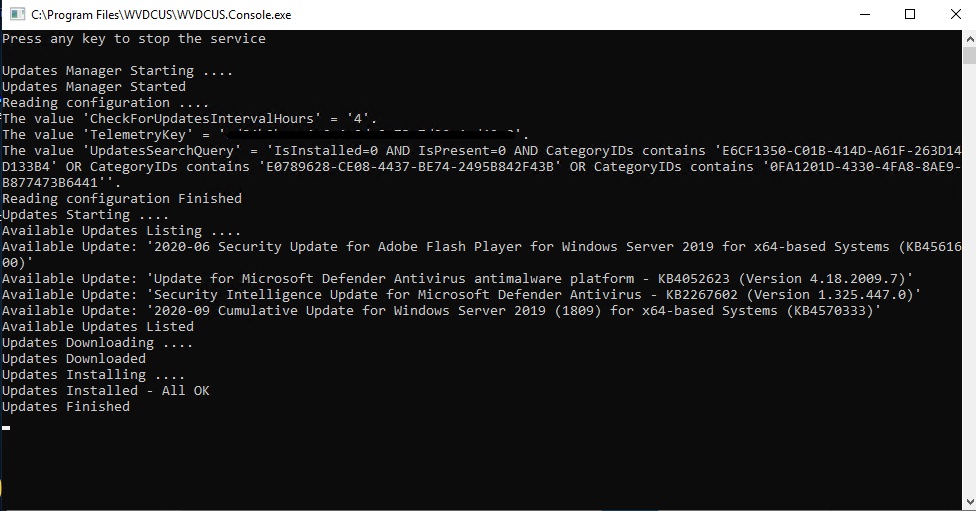Click the Defender antimalware platform update line

tap(458, 279)
